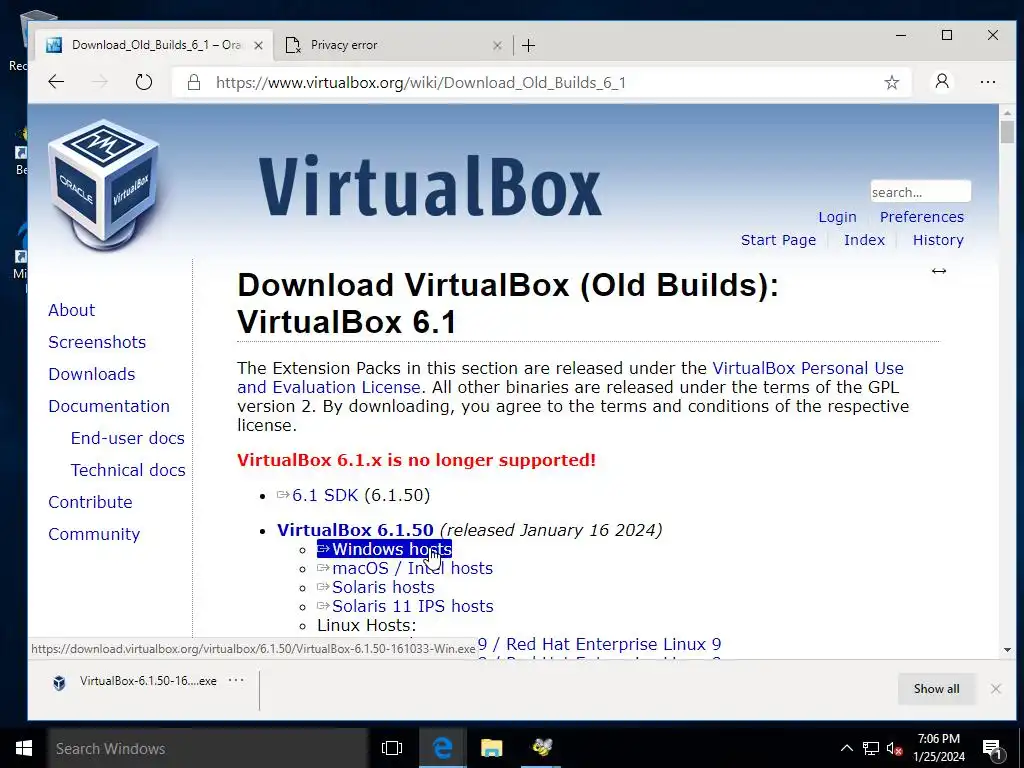
Task: Open About in the sidebar
Action: click(x=71, y=310)
